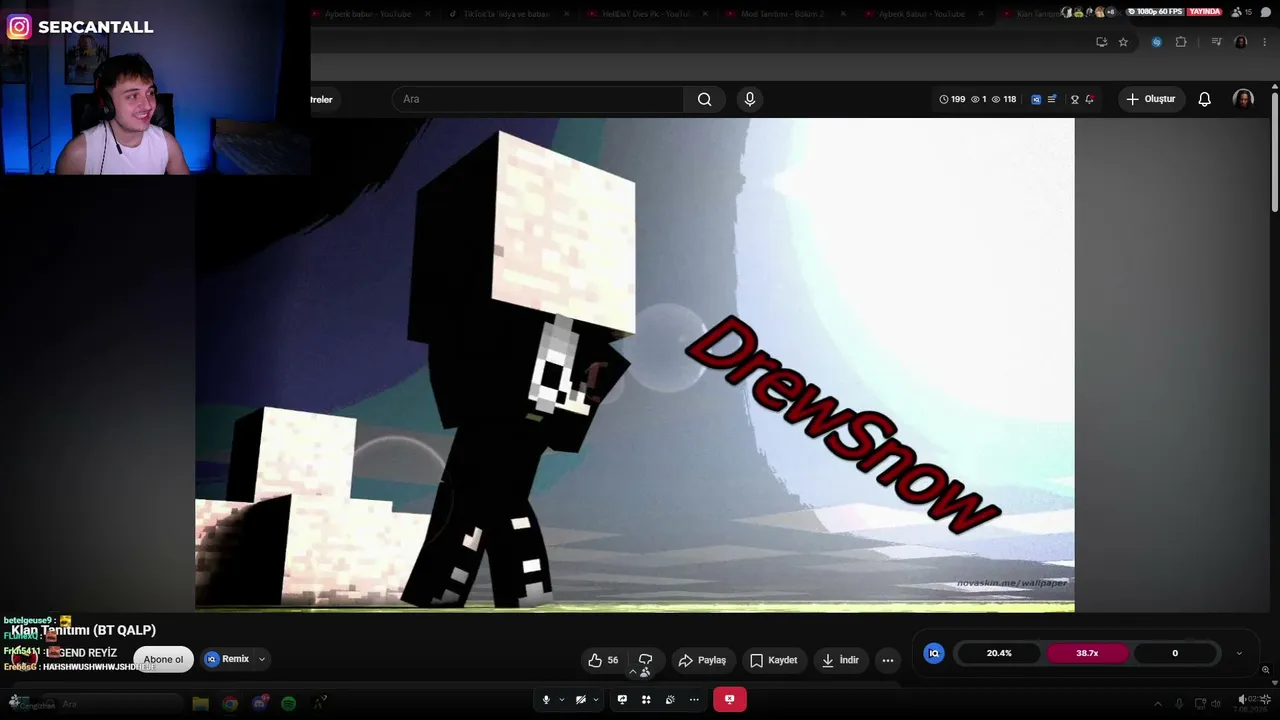Dislike the video
Screen dimensions: 1280x720
click(646, 660)
